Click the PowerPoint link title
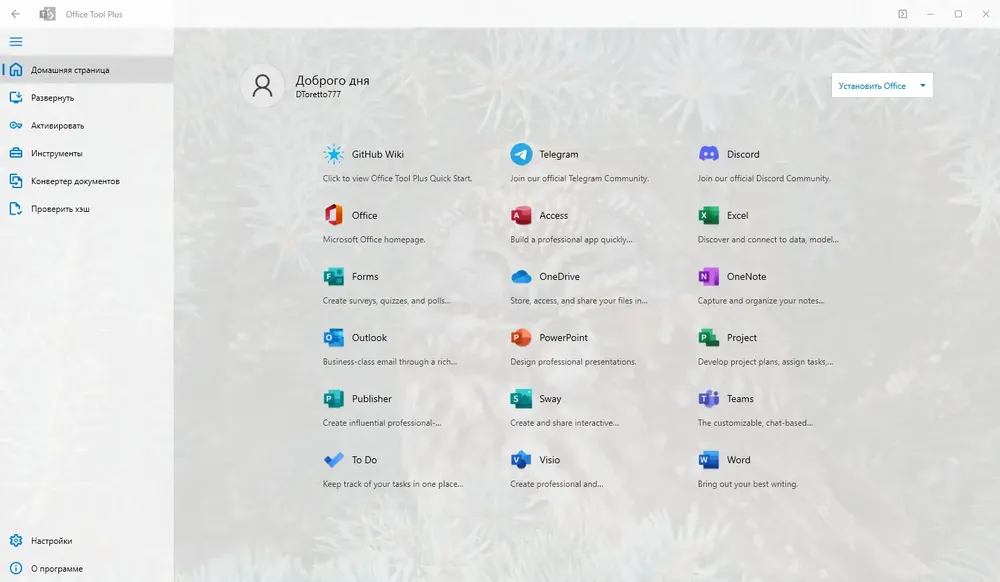 [563, 338]
